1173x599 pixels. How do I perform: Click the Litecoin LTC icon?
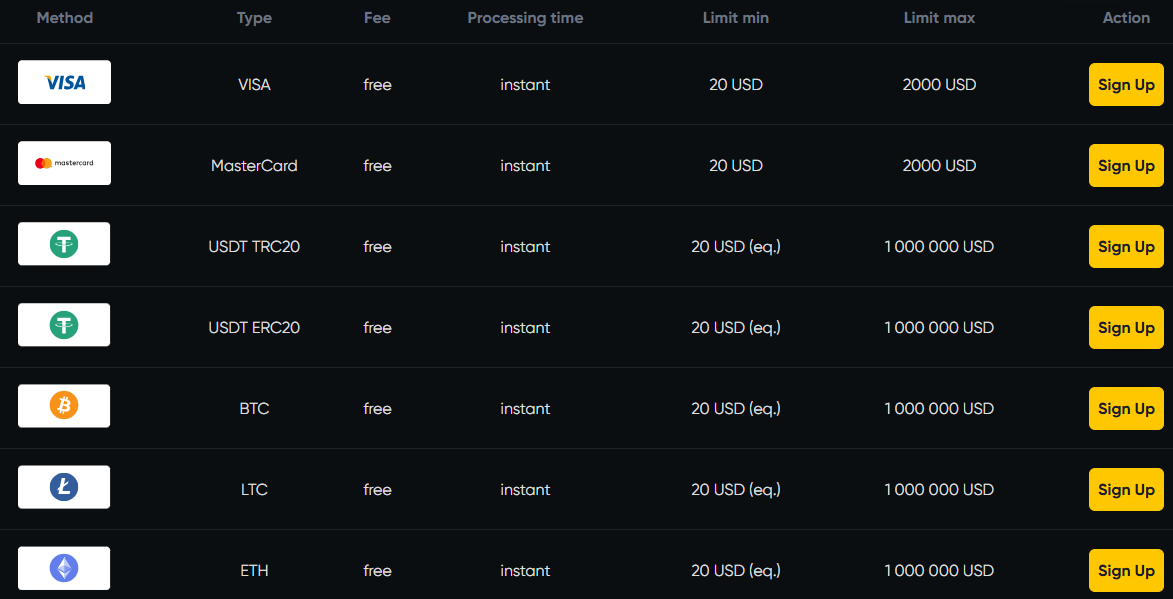64,487
